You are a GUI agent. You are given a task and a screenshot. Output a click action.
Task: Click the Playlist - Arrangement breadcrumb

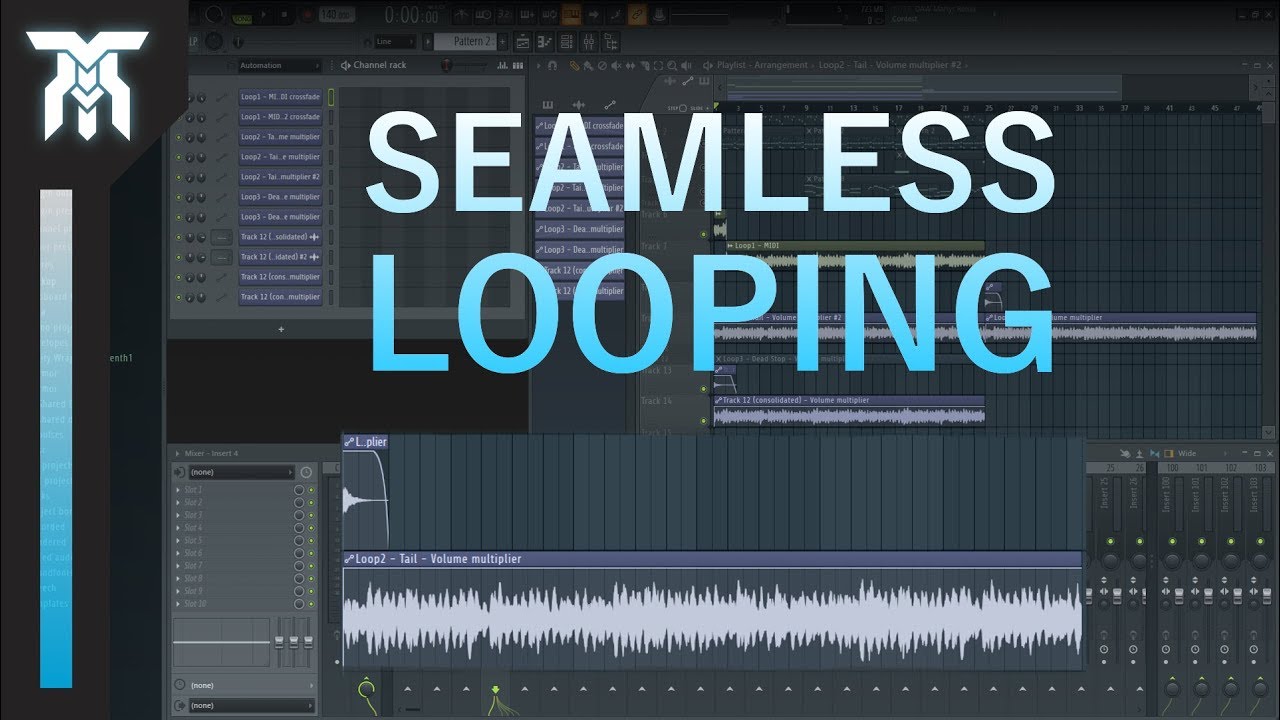pyautogui.click(x=762, y=65)
